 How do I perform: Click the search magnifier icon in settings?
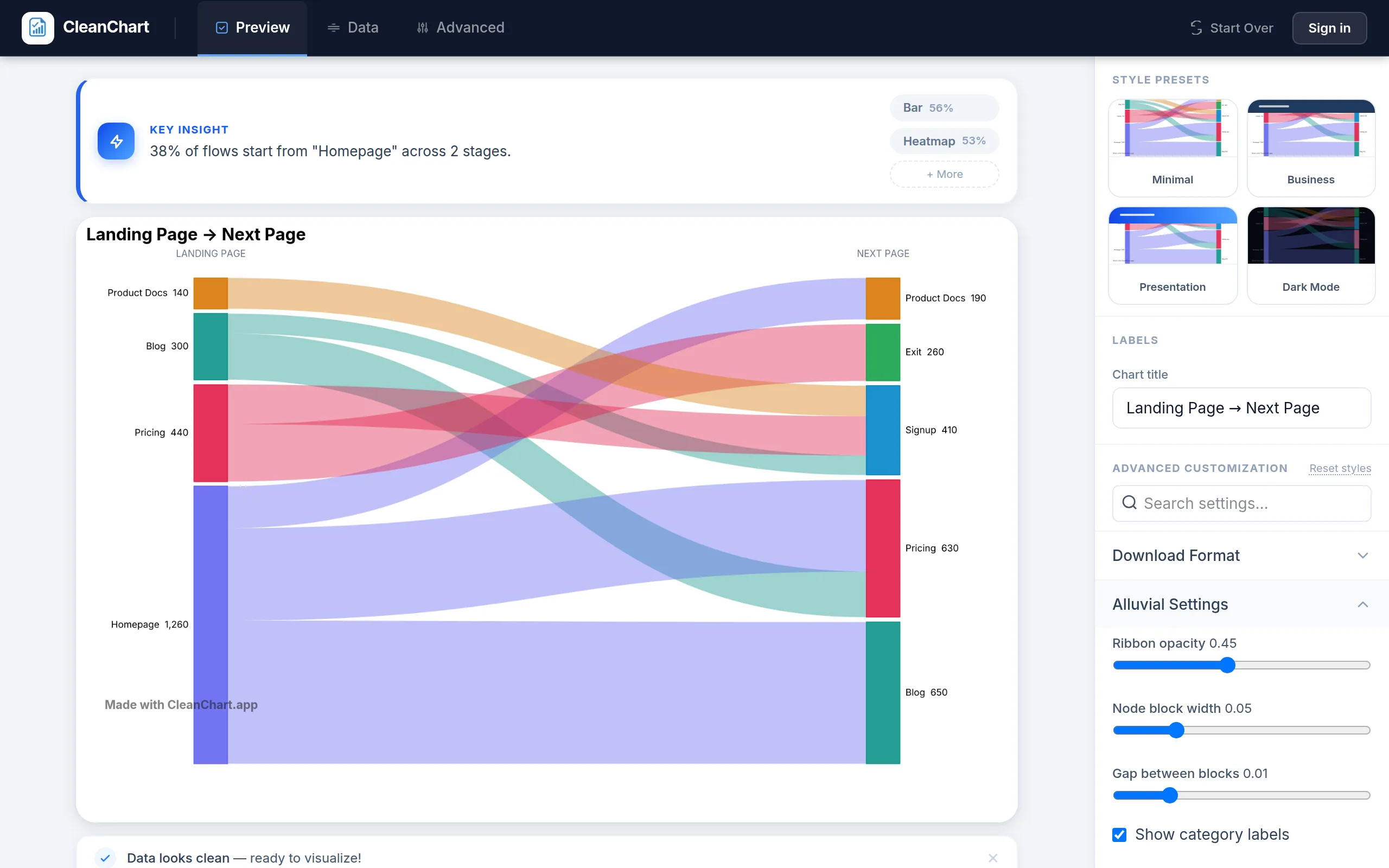(1129, 503)
